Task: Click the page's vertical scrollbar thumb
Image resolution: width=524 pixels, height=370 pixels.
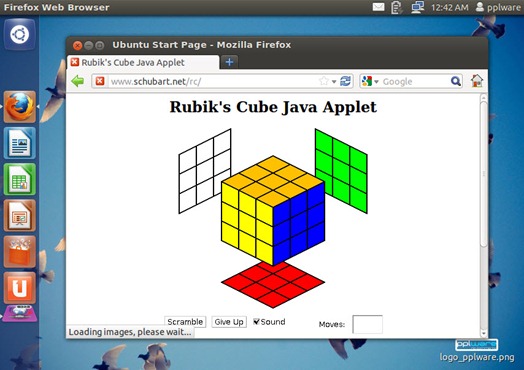Action: (484, 174)
